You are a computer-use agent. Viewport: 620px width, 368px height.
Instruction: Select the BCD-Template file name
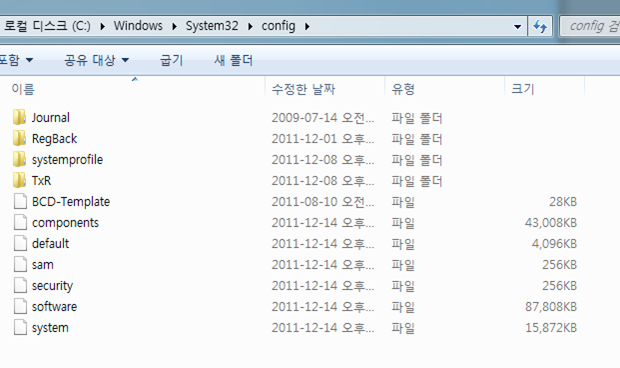(x=71, y=201)
